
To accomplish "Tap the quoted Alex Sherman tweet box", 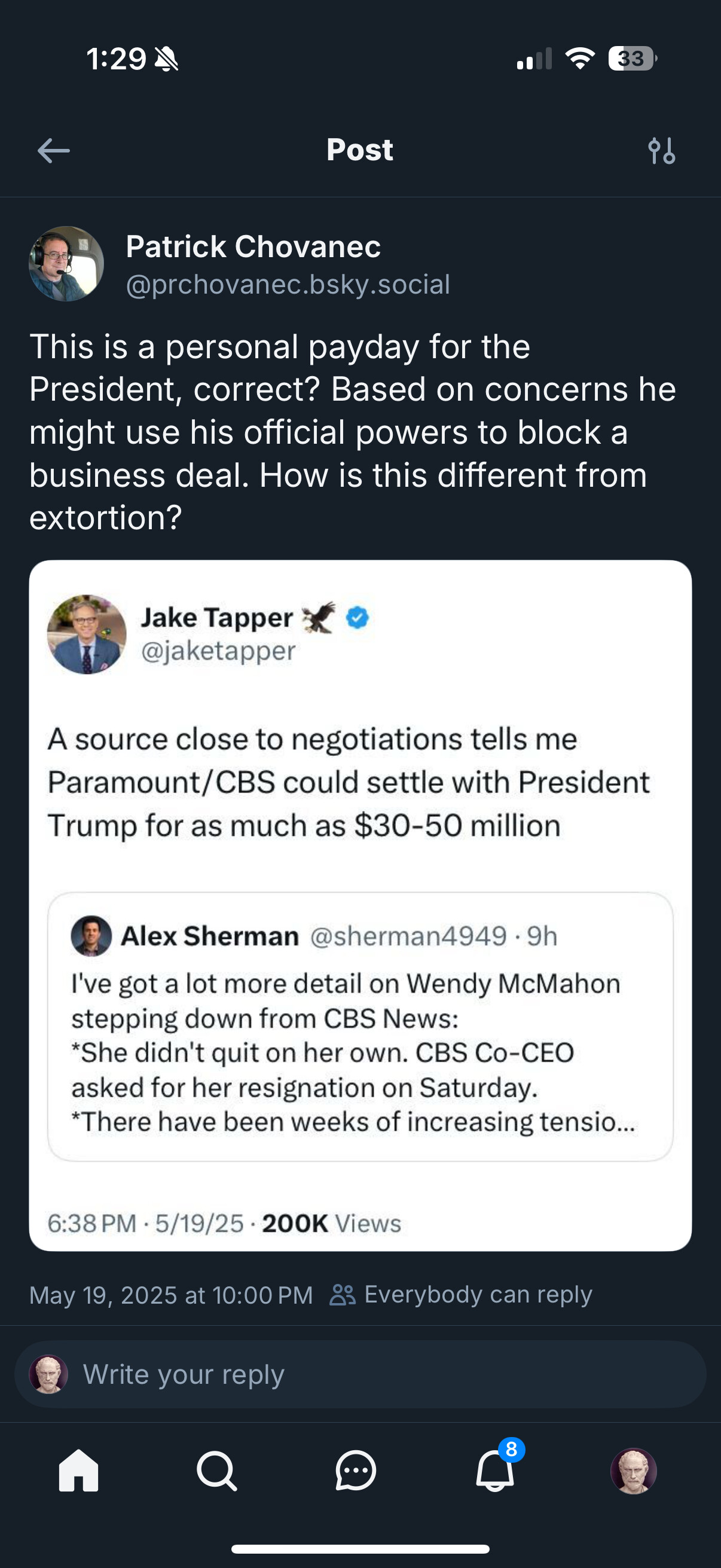I will 360,1027.
